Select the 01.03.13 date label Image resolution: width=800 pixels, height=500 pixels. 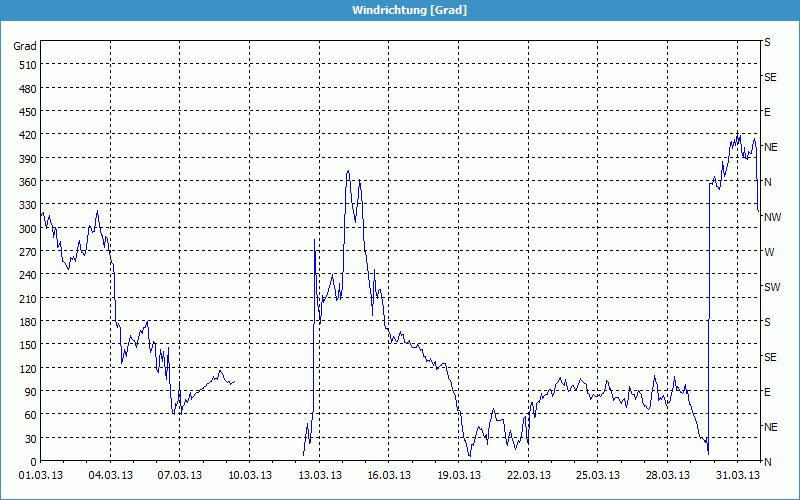click(41, 475)
